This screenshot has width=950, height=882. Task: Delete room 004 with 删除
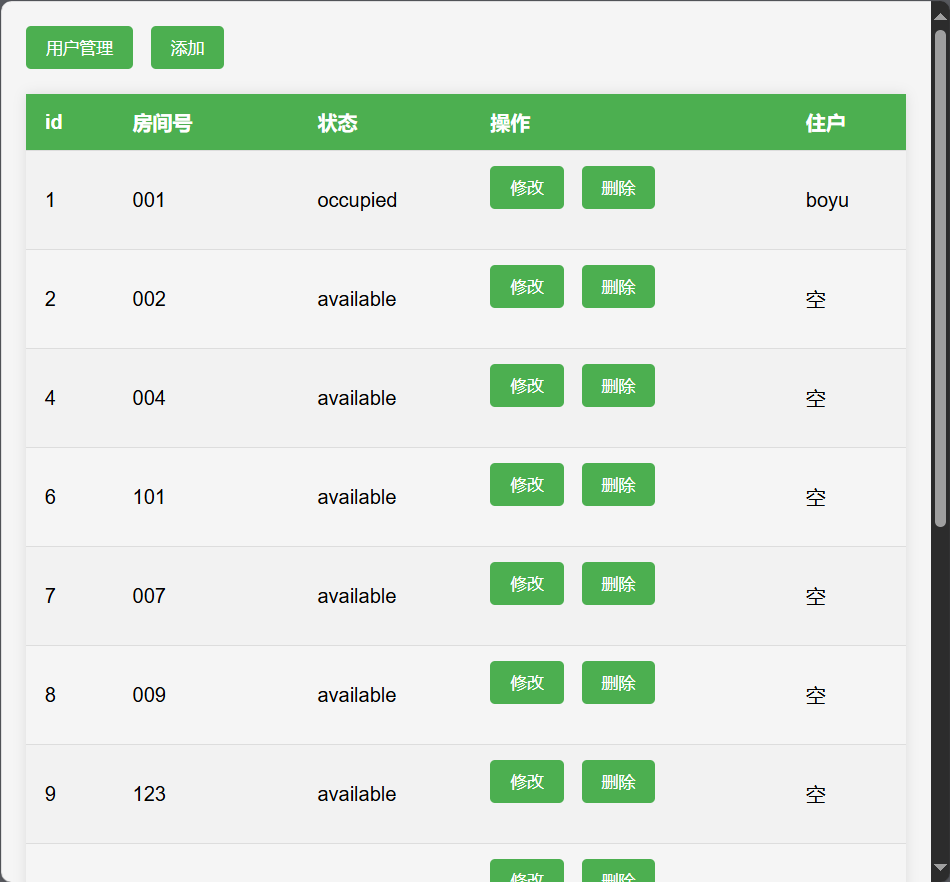[x=618, y=385]
